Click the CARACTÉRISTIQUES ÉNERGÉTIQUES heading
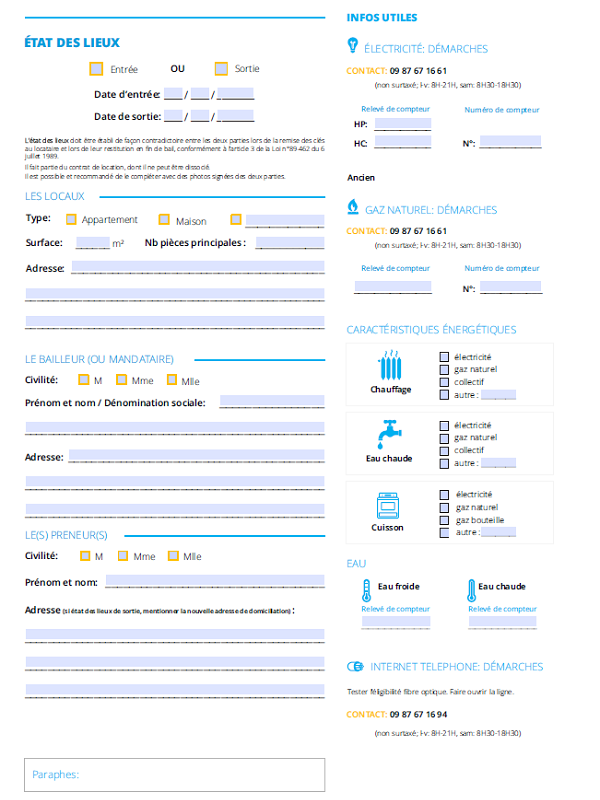The height and width of the screenshot is (800, 600). (x=431, y=330)
